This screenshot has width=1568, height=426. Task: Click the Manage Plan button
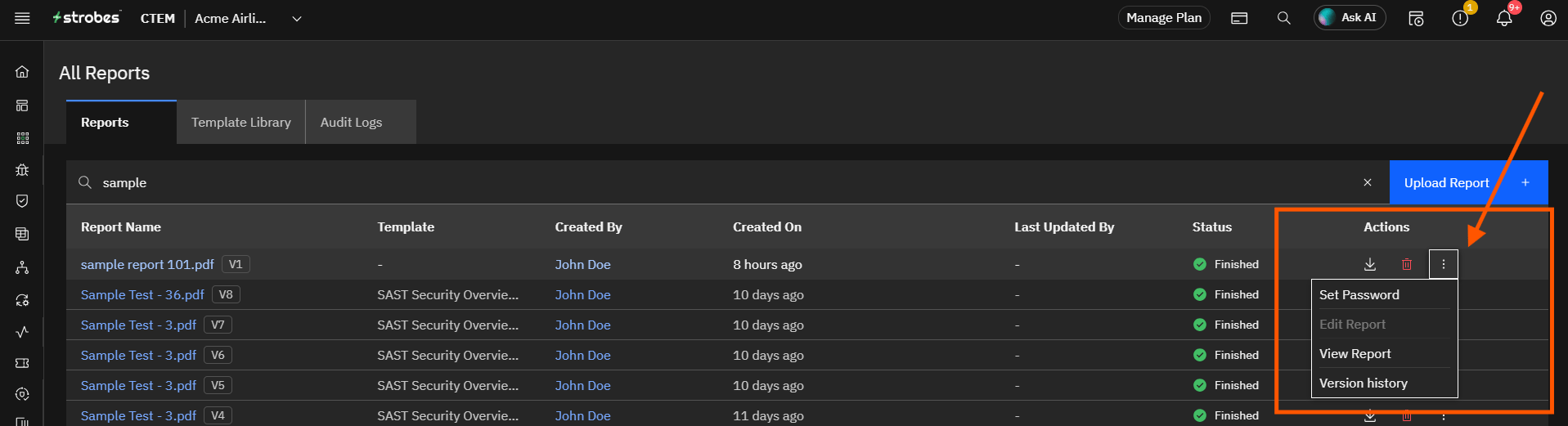coord(1164,18)
